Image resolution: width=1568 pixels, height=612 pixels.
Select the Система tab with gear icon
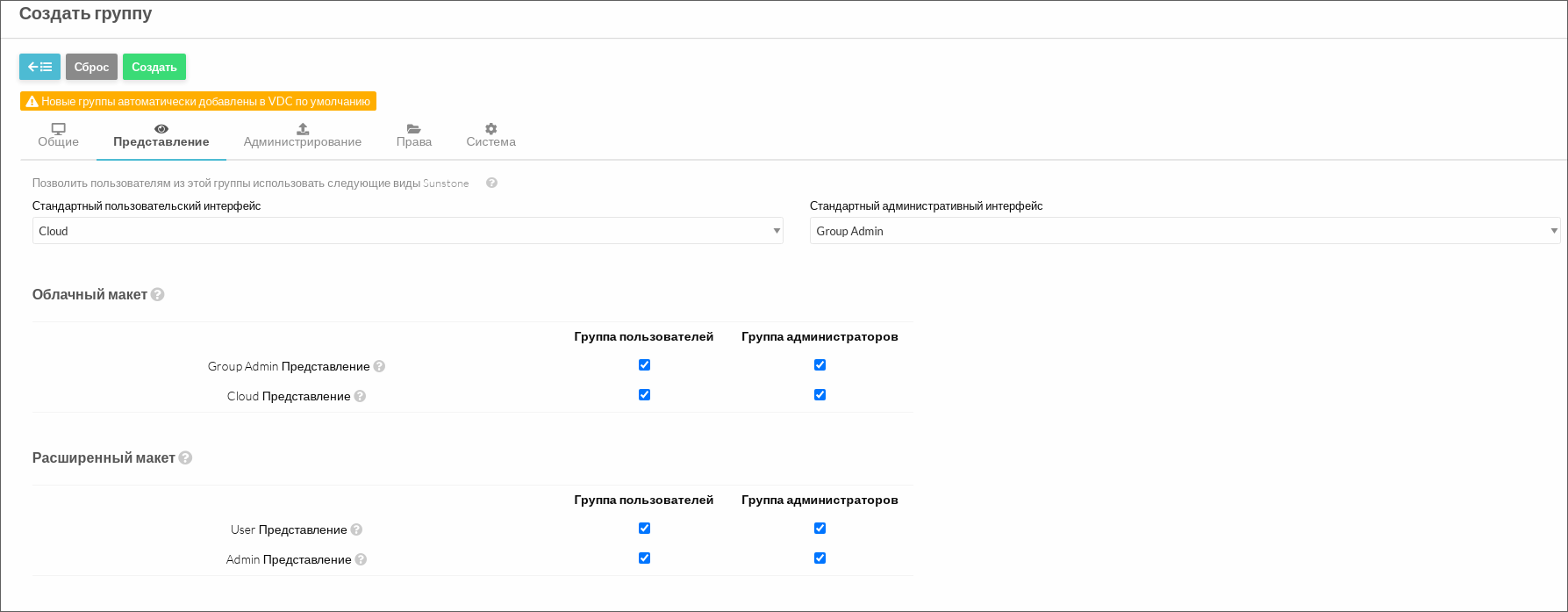click(491, 135)
